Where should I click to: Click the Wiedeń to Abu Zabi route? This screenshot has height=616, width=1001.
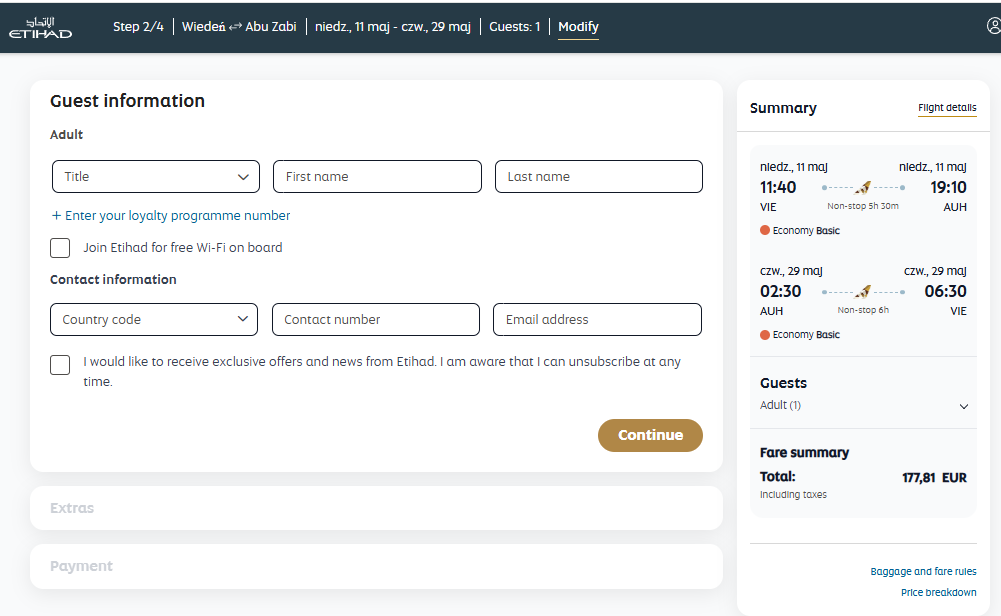coord(239,27)
